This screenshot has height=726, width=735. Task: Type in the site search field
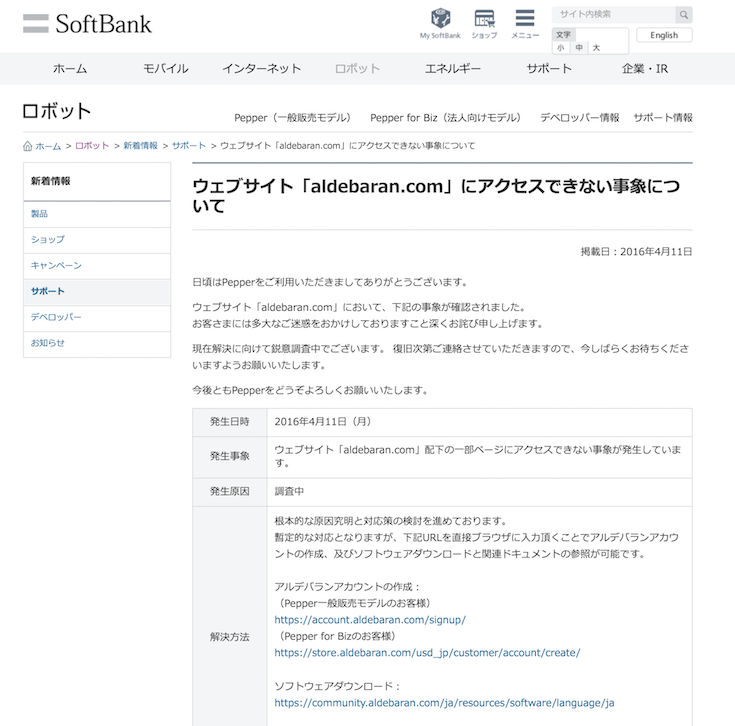612,15
